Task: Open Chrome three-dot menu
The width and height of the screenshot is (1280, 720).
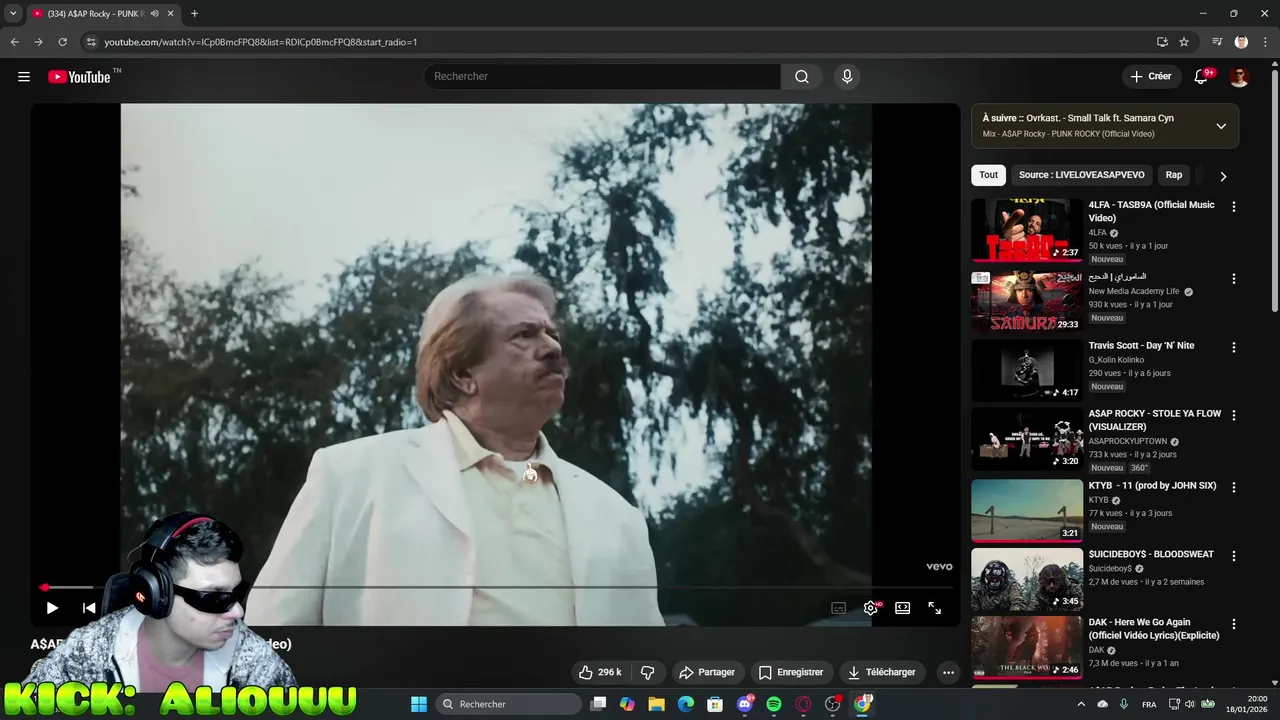Action: click(x=1266, y=42)
